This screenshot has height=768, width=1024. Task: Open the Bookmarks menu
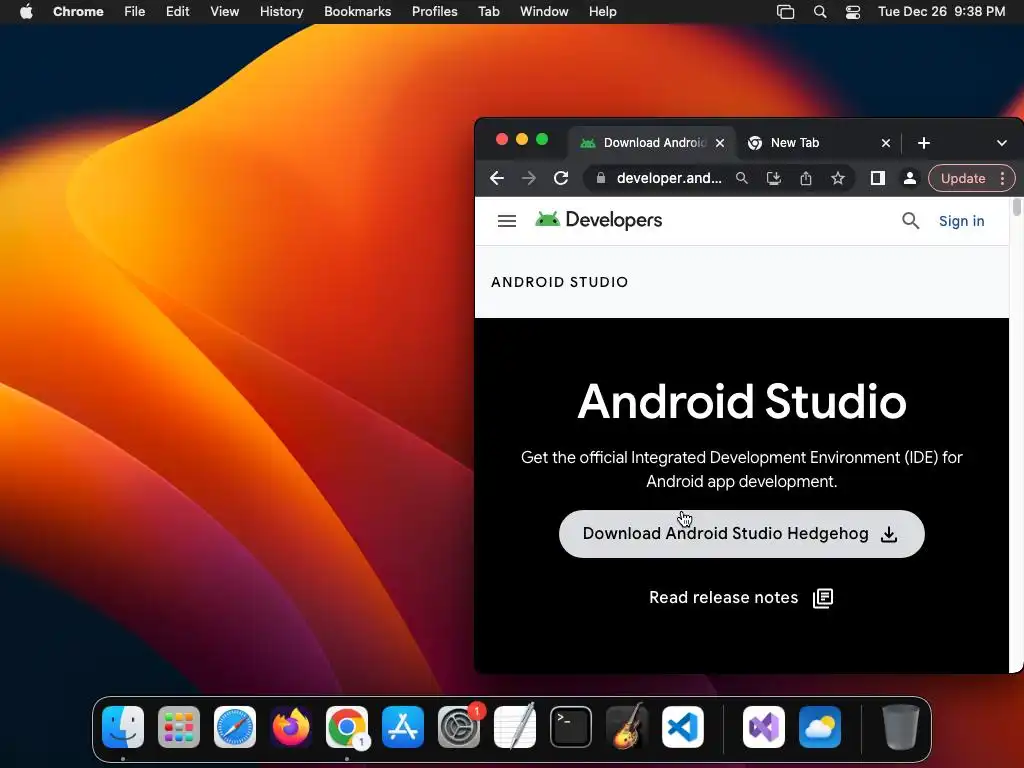(357, 12)
